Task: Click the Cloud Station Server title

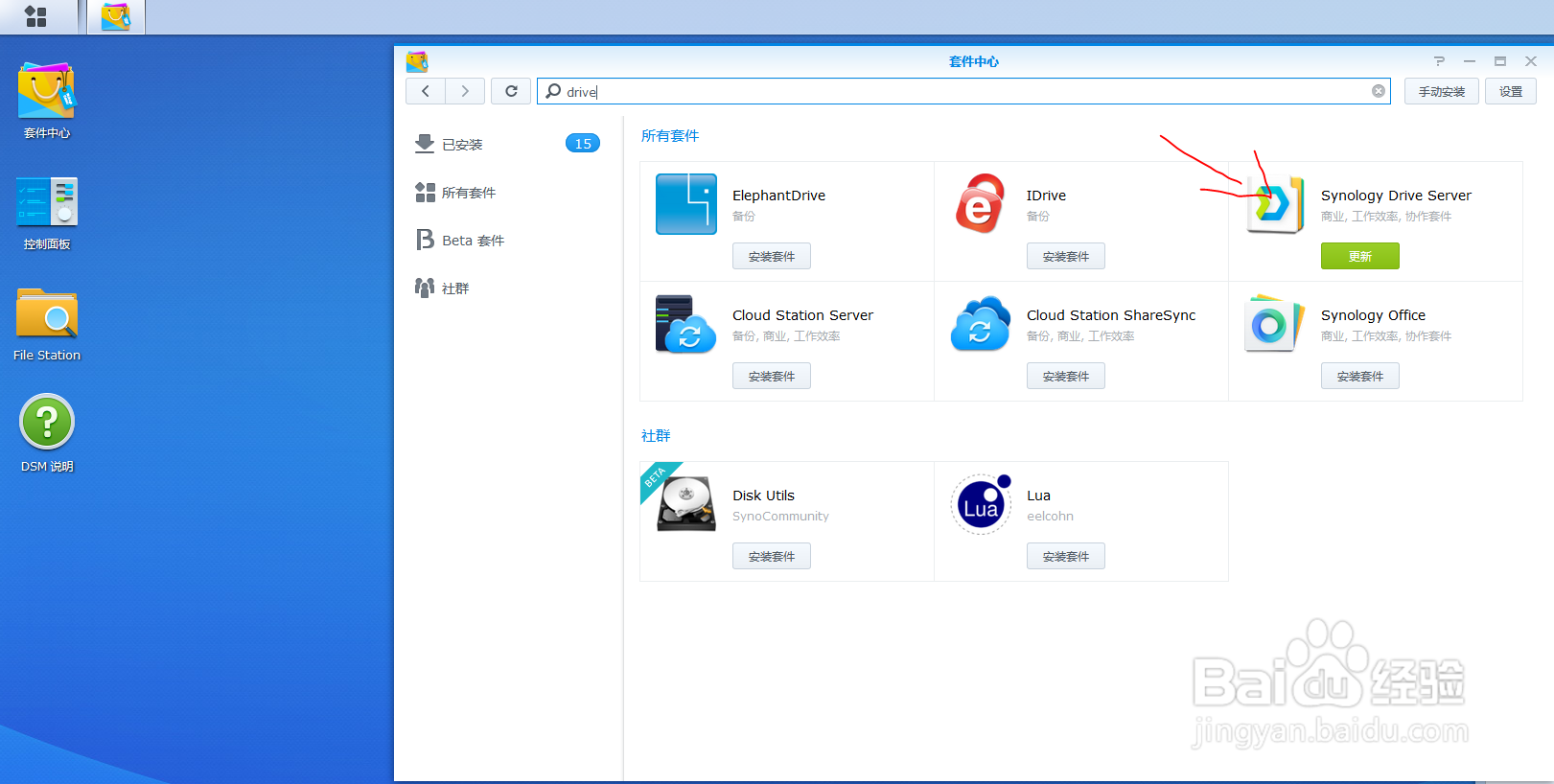Action: 802,315
